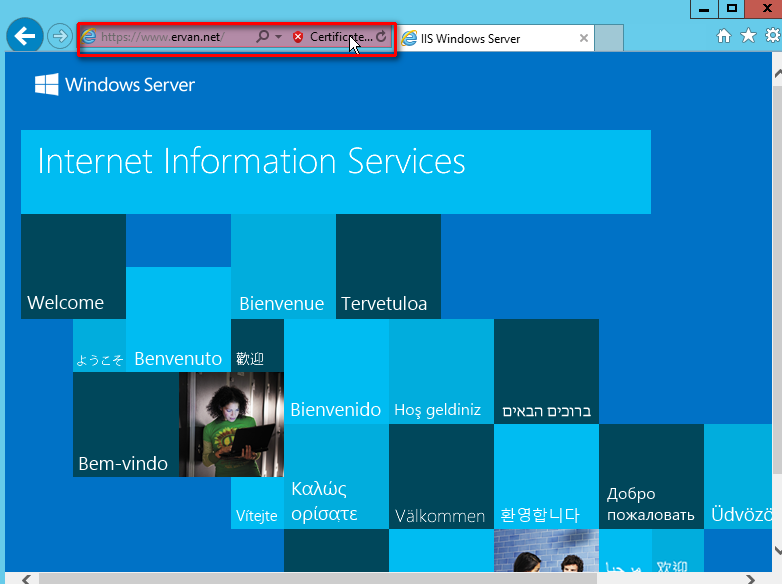The width and height of the screenshot is (782, 584).
Task: Click the Windows Server logo
Action: pos(115,84)
